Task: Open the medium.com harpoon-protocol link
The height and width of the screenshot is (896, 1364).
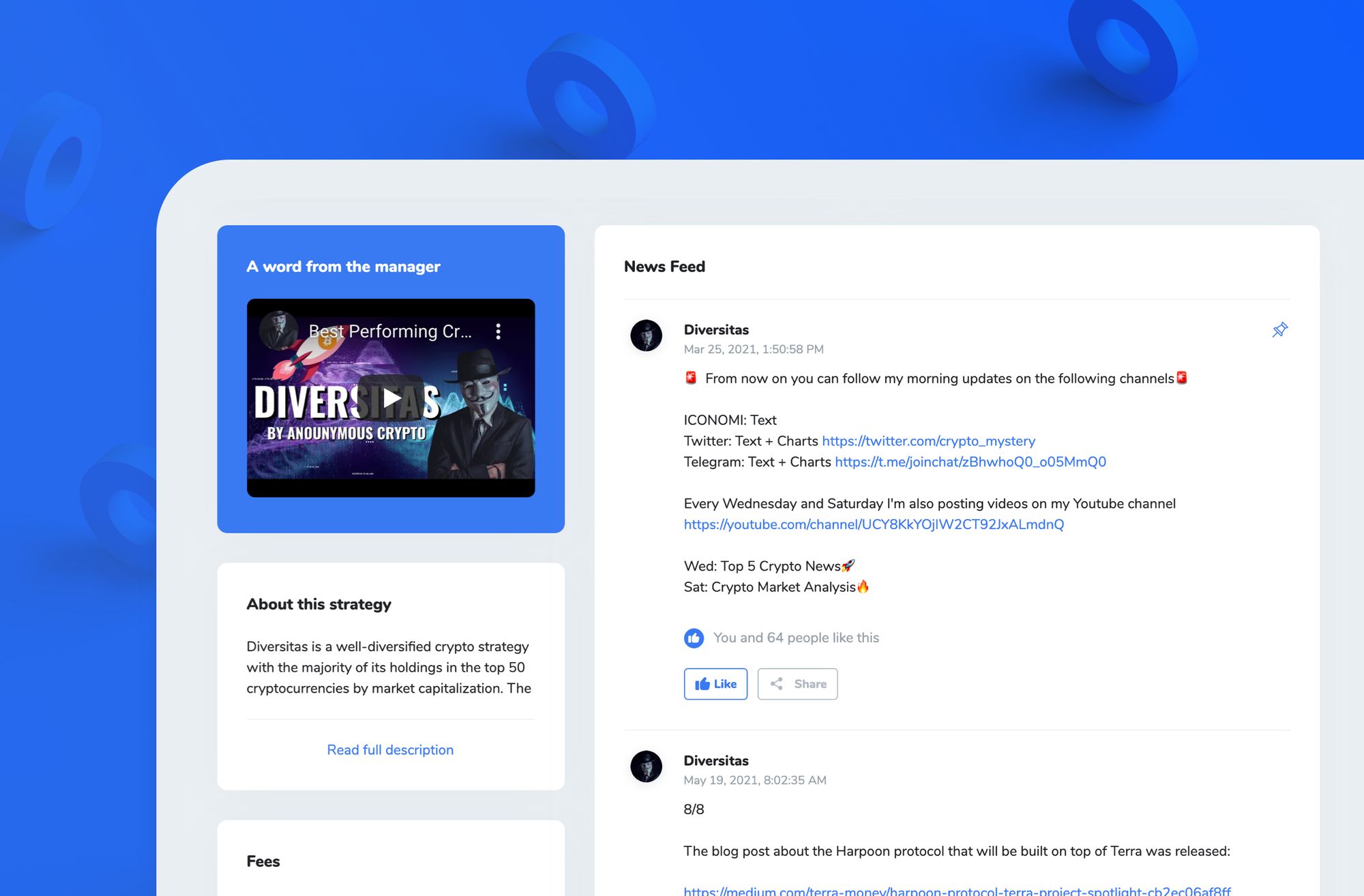Action: 957,891
